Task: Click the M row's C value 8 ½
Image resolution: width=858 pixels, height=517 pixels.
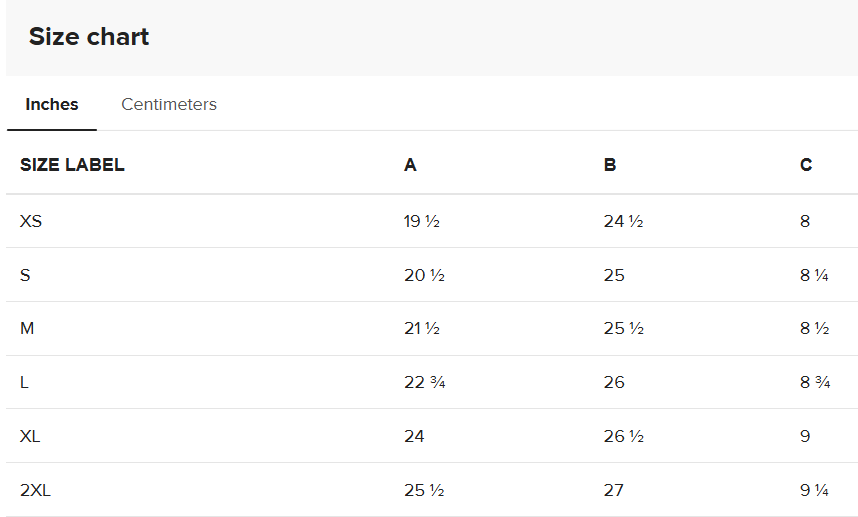Action: point(814,328)
